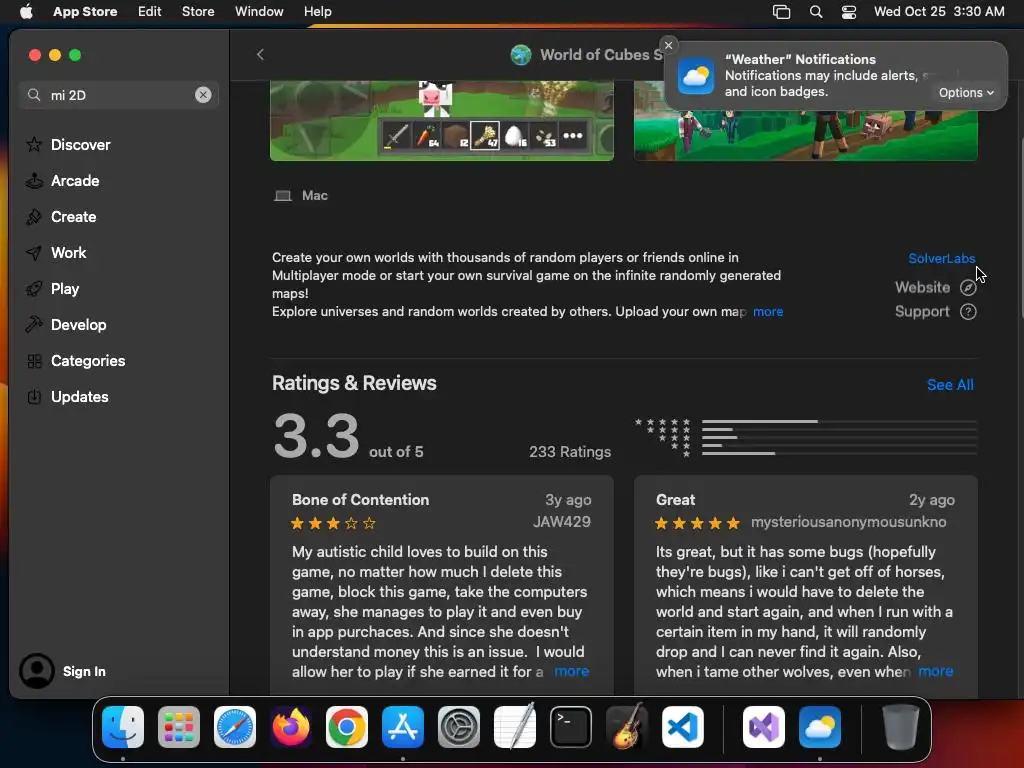
Task: Click the Support question mark icon
Action: point(968,312)
